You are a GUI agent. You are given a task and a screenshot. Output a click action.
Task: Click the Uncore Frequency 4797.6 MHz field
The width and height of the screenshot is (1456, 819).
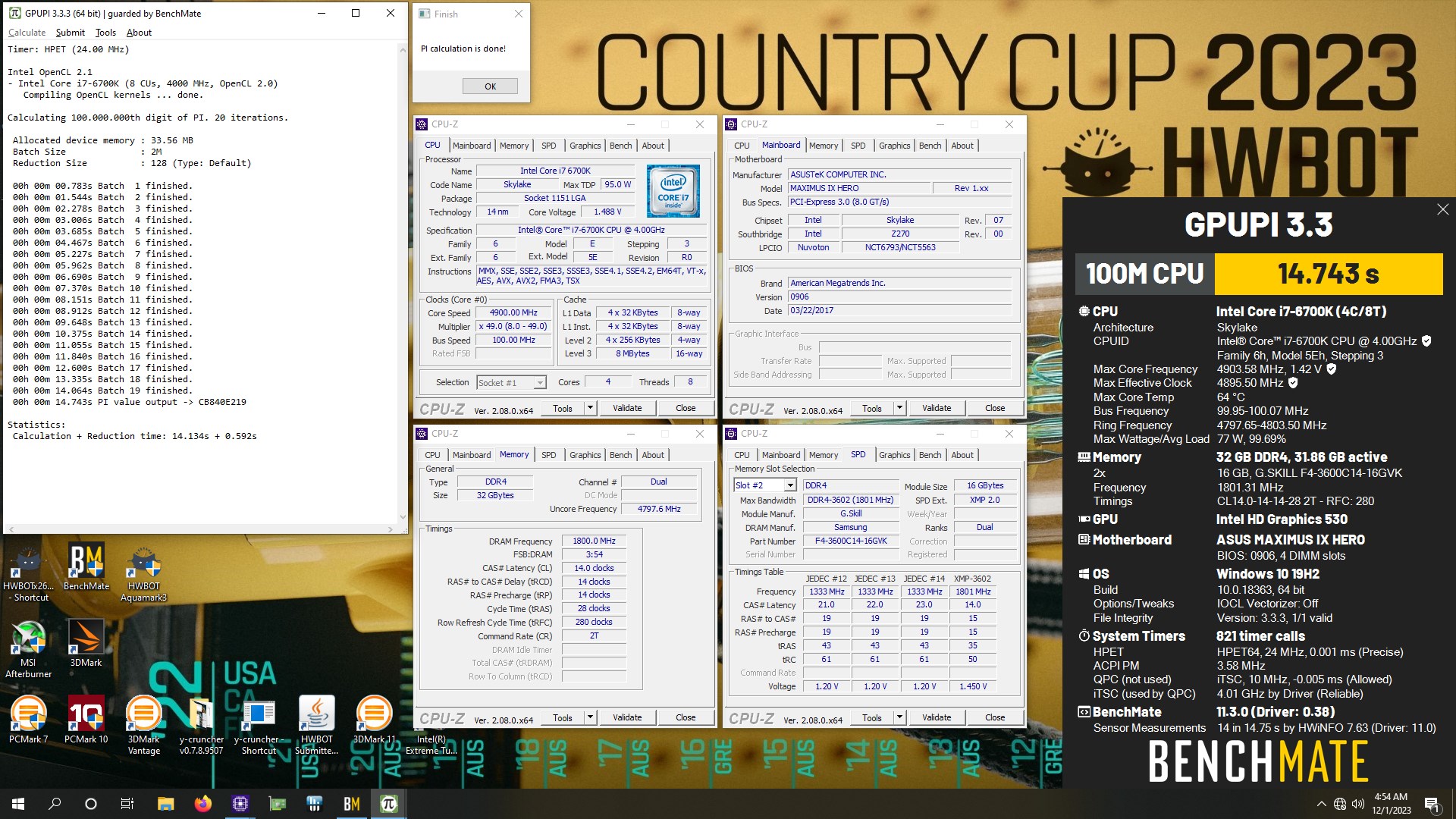(x=659, y=510)
